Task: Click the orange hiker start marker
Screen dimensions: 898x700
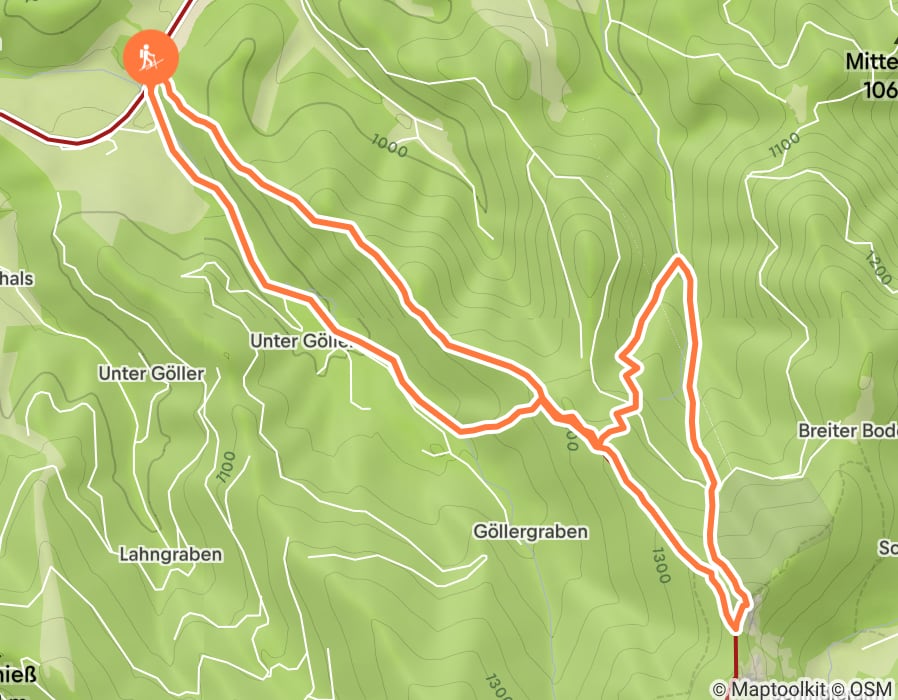Action: point(151,57)
